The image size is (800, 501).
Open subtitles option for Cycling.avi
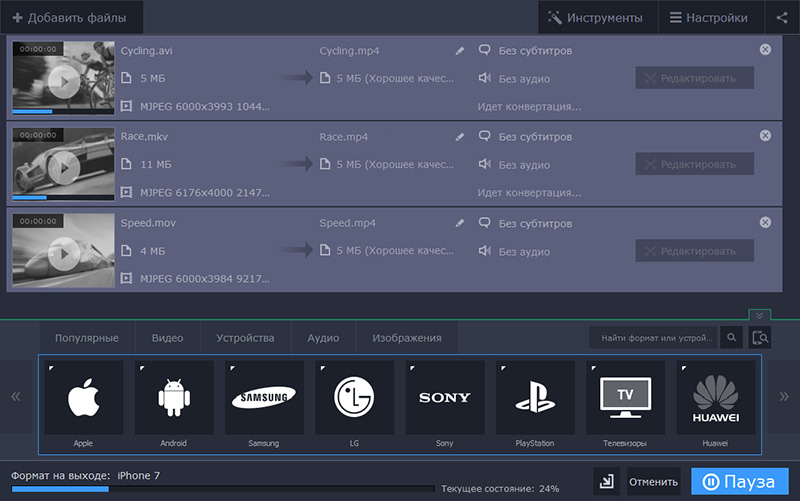tap(525, 51)
